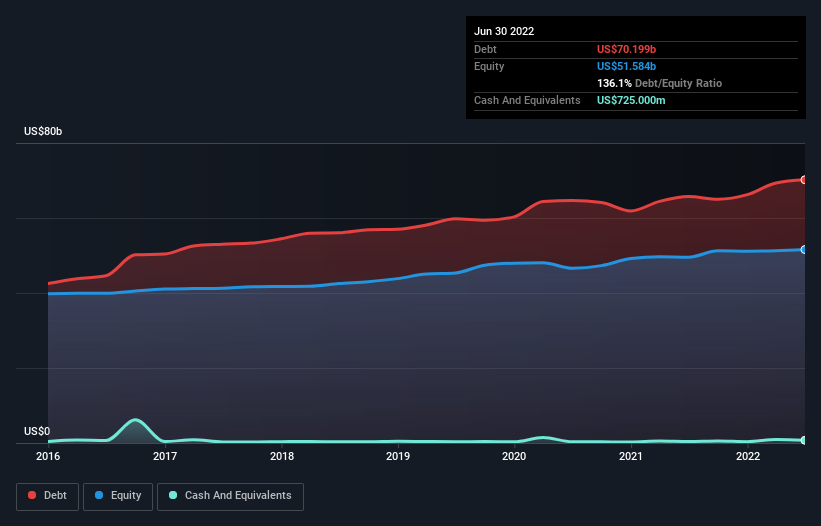Click the US$70.199b debt value
Screen dimensions: 821x526
pos(626,49)
